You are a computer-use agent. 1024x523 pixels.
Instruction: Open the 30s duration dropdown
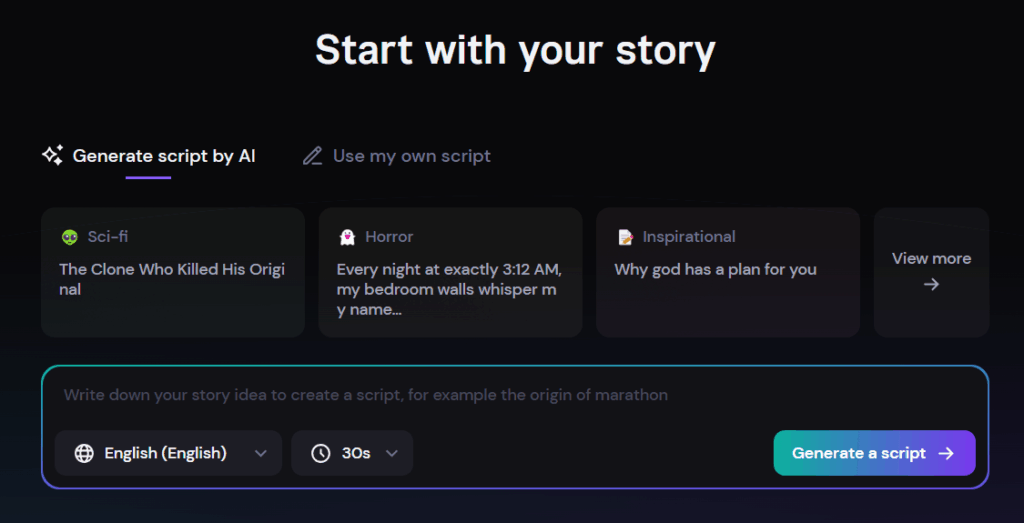352,453
